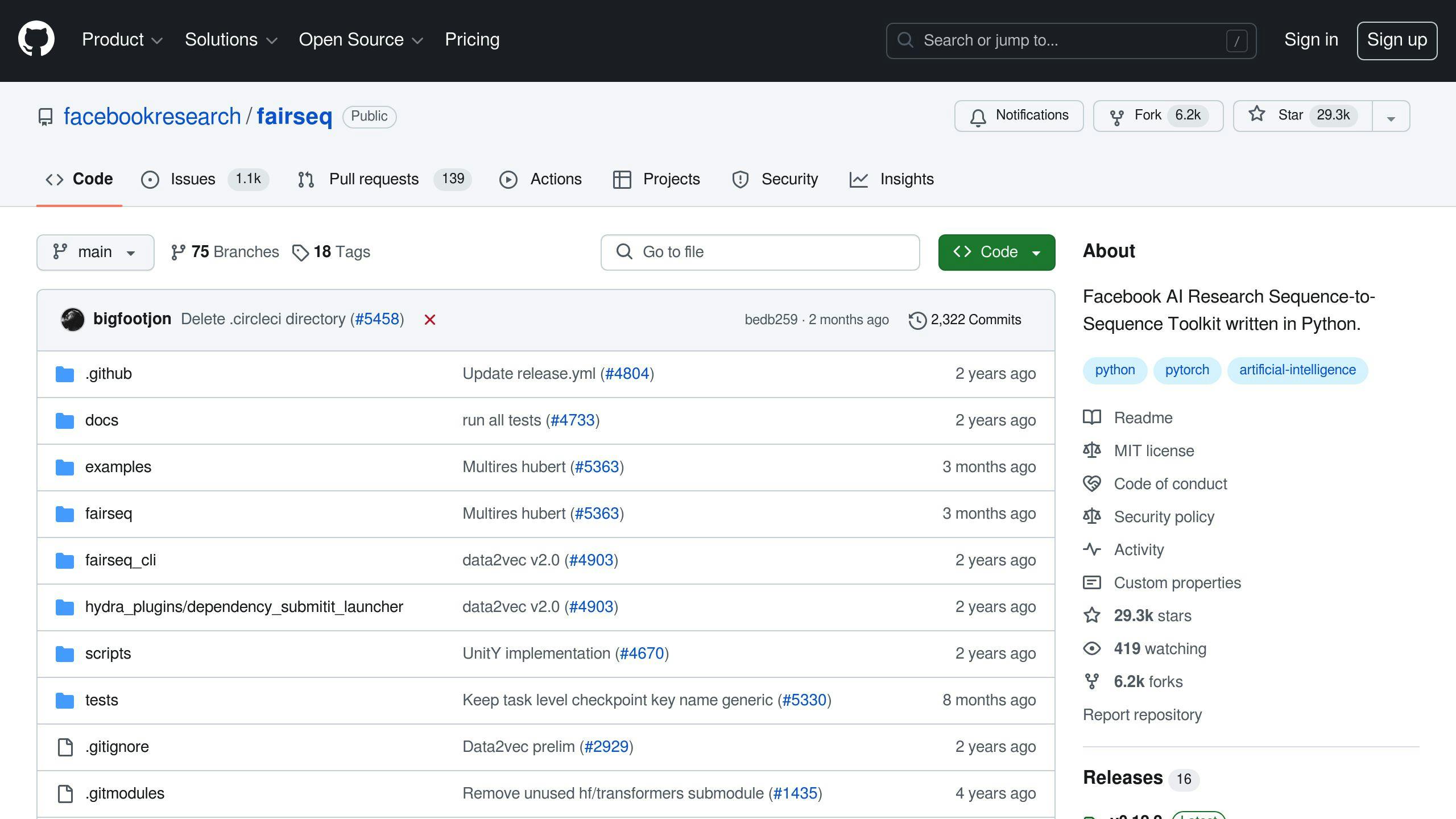The width and height of the screenshot is (1456, 819).
Task: Open commit bedb259 hash link
Action: click(x=771, y=320)
